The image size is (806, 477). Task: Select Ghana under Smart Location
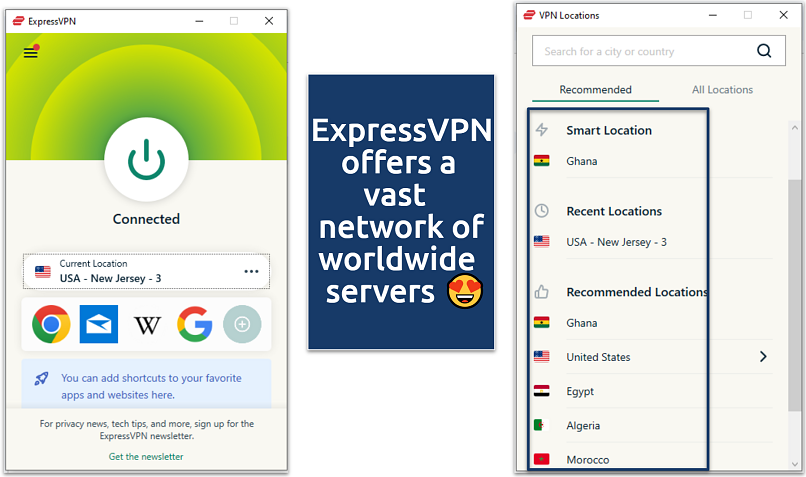click(x=581, y=161)
